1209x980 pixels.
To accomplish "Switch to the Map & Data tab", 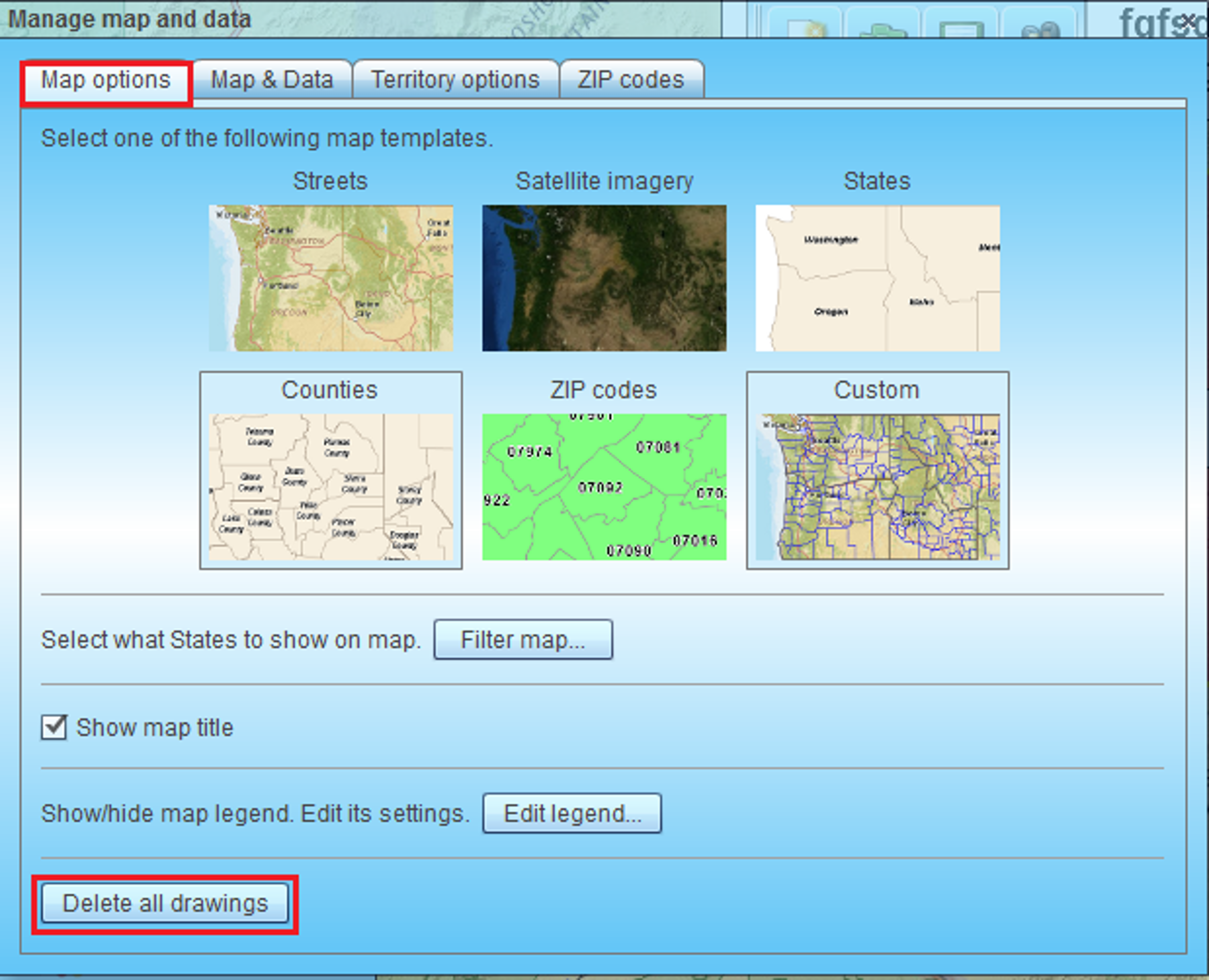I will [272, 80].
